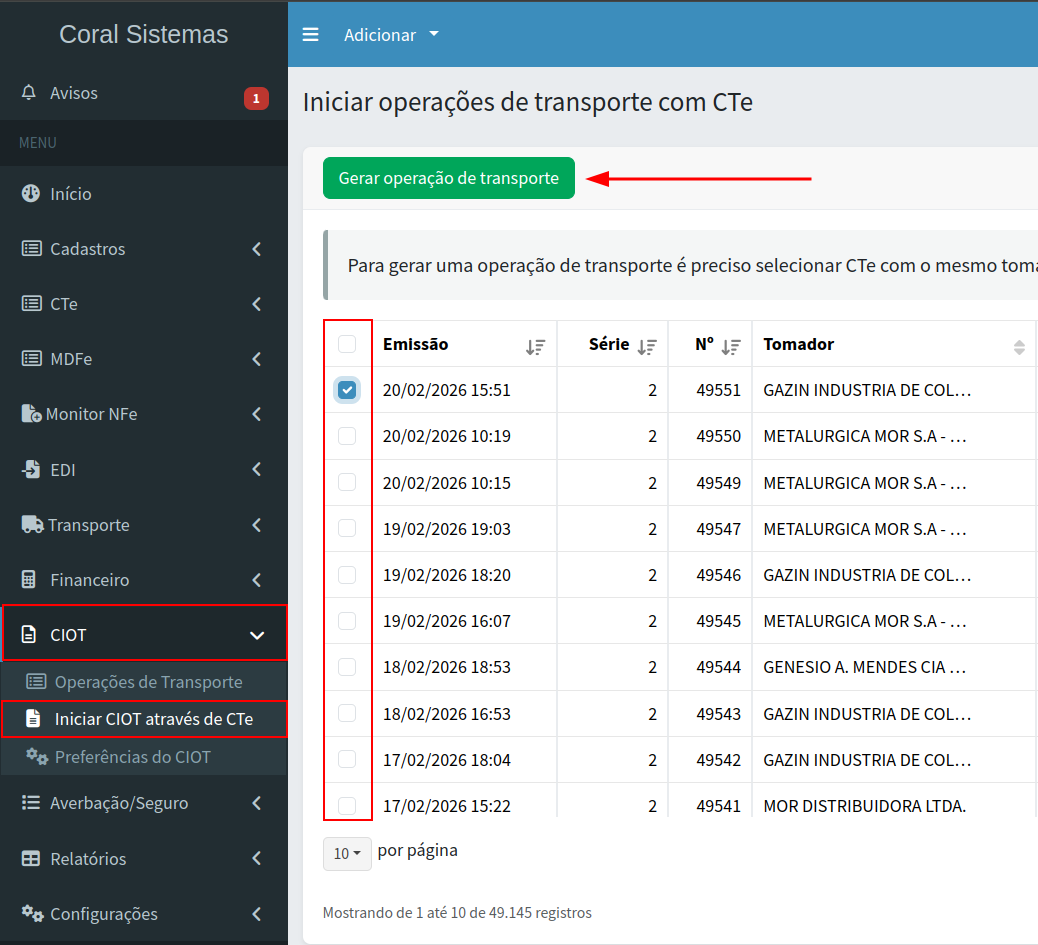Screen dimensions: 1038x945
Task: Check the box for CTe 49546
Action: click(x=347, y=575)
